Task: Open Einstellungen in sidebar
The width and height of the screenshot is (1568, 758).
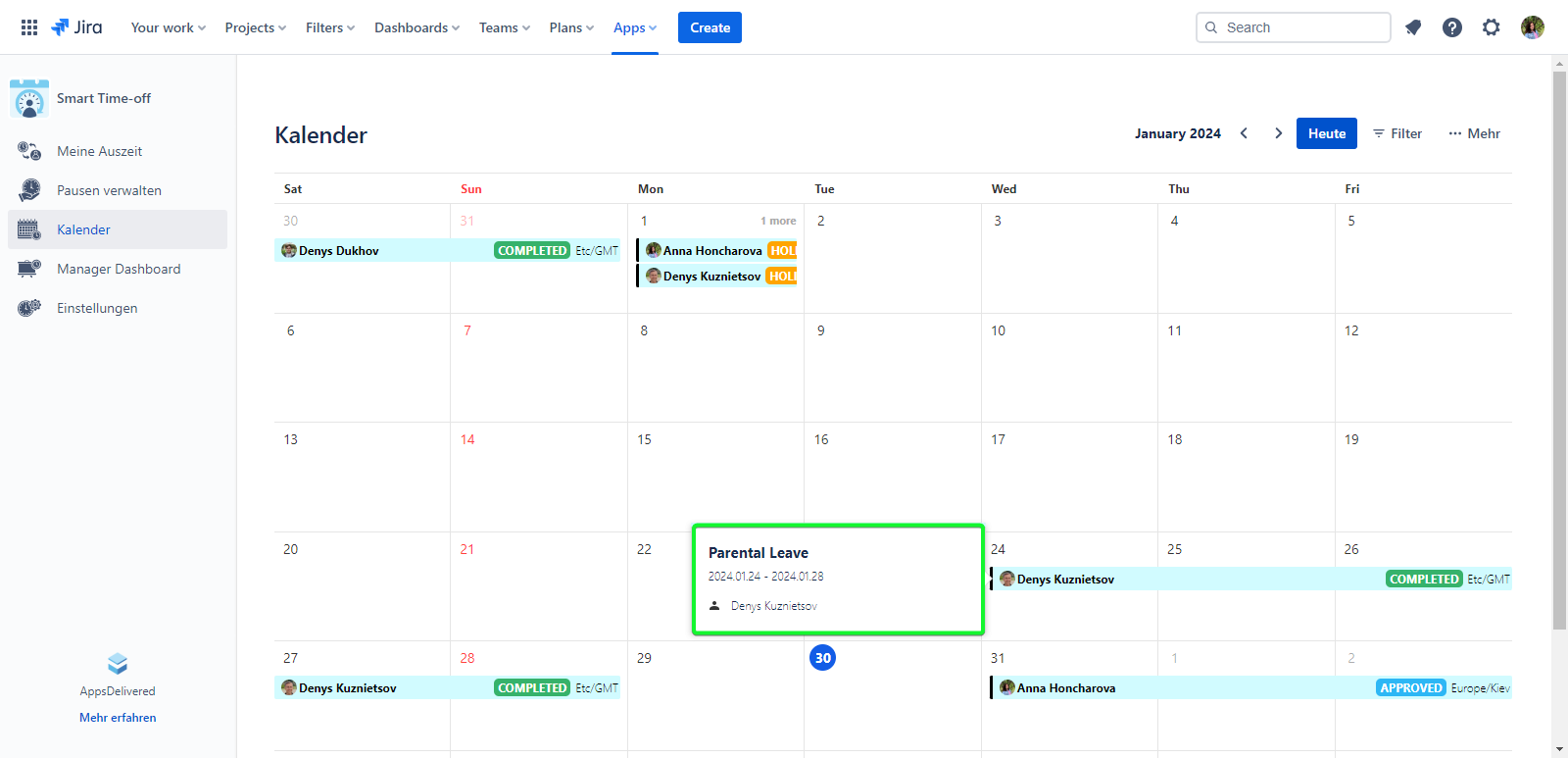Action: click(x=97, y=308)
